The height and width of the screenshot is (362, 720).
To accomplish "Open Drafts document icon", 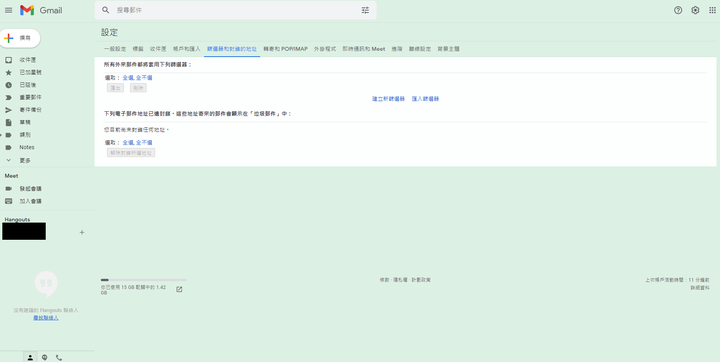I will tap(8, 123).
